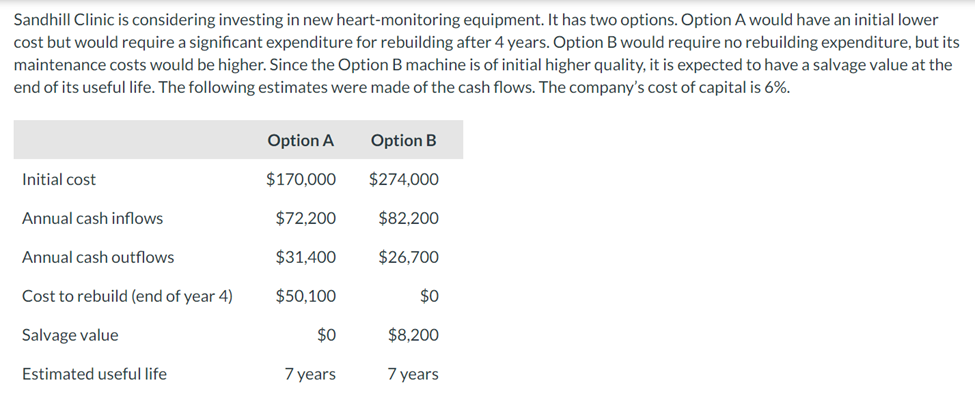Click the $26,700 cash outflows cell
The height and width of the screenshot is (413, 975).
pos(408,258)
